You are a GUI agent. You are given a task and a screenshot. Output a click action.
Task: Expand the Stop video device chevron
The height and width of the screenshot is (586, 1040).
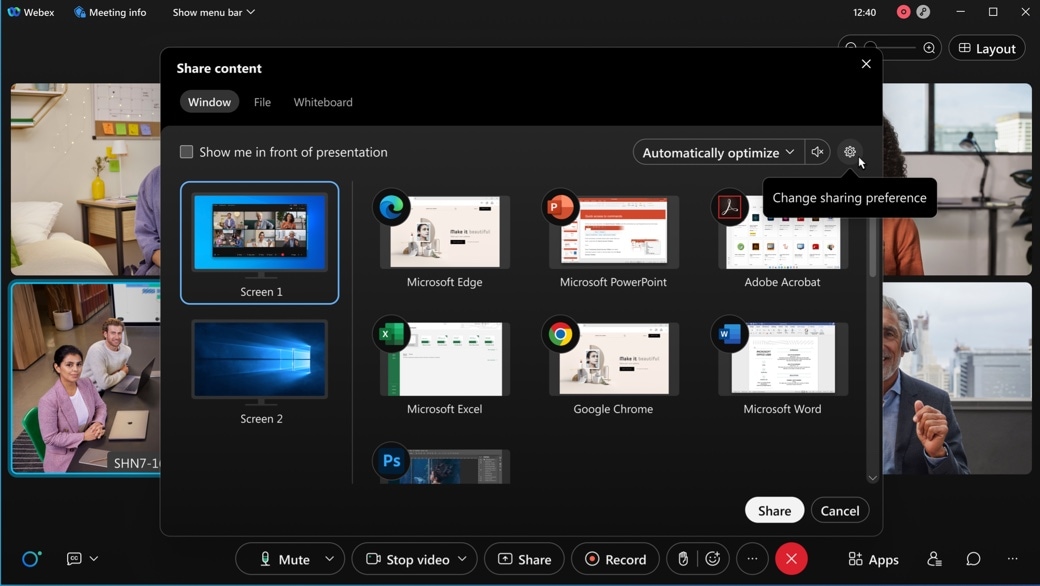pos(461,559)
